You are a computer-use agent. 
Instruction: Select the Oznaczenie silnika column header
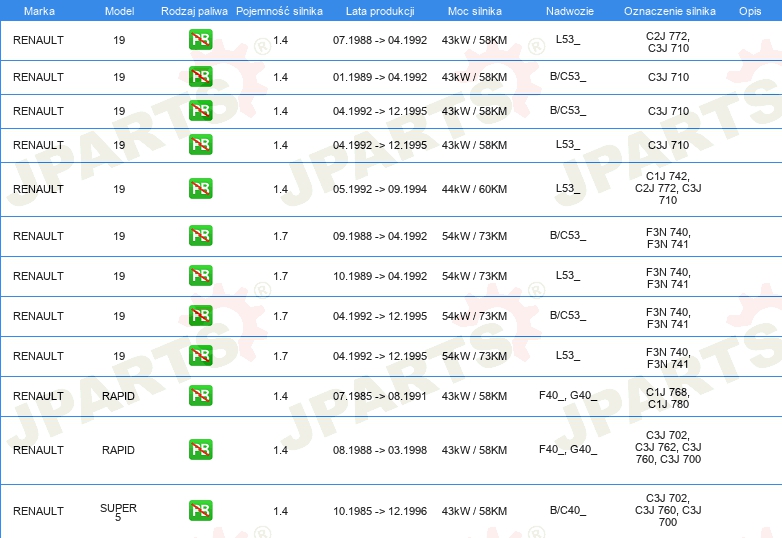point(670,11)
